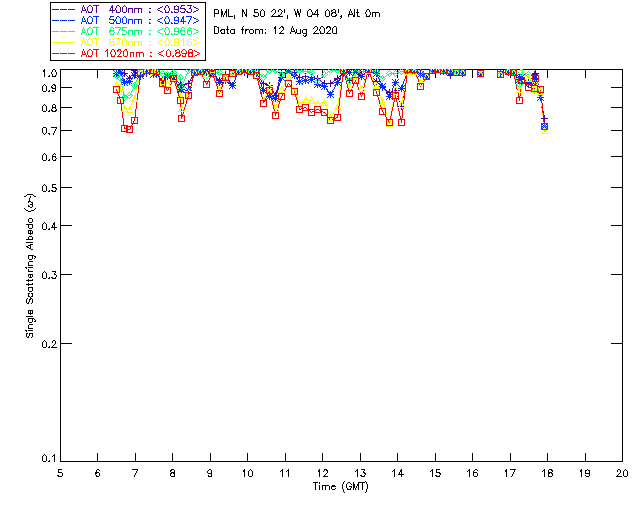The image size is (640, 512).
Task: Click y-axis tick label 0.7
Action: (49, 131)
